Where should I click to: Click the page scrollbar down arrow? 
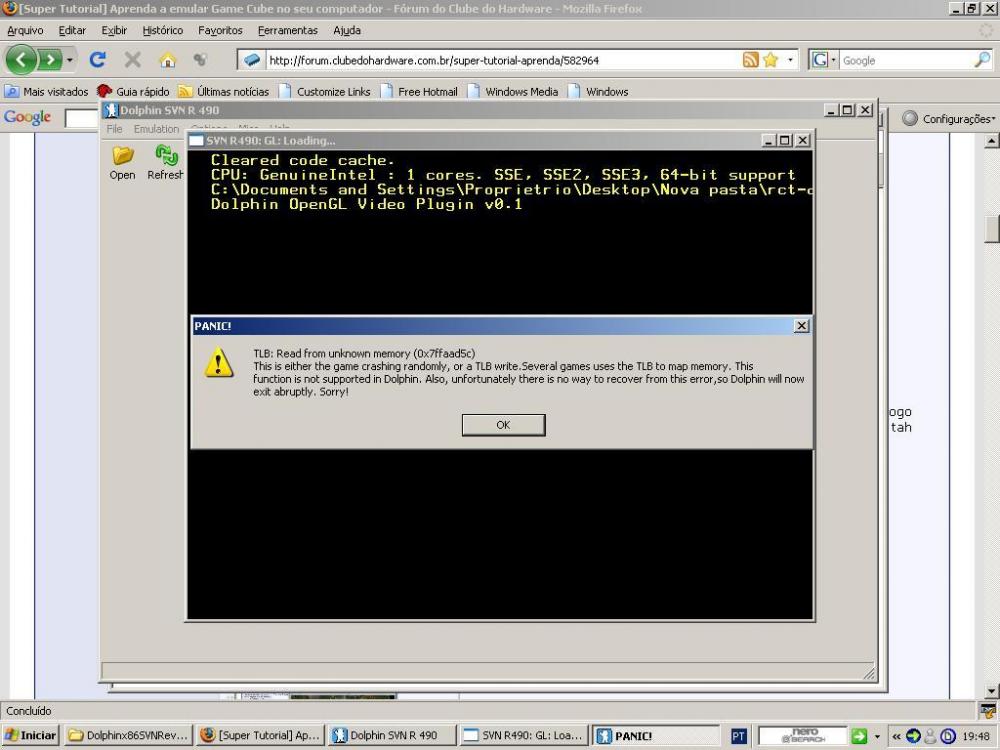pyautogui.click(x=992, y=691)
